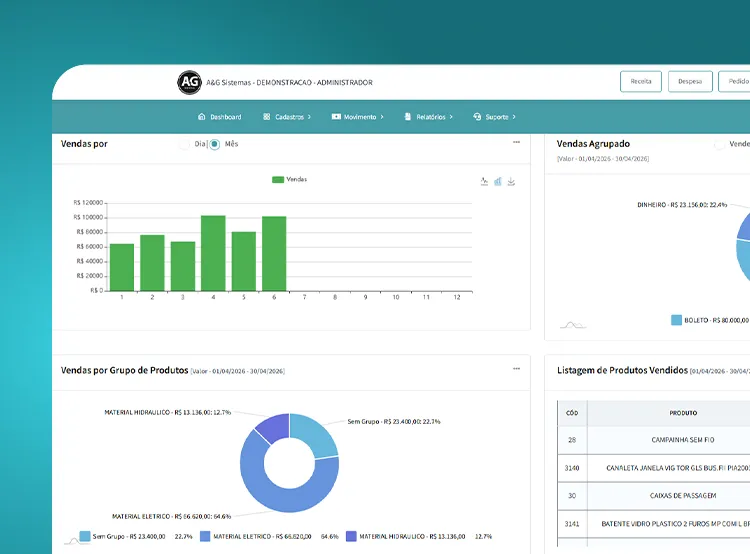Click the AG Sistemas round logo
The image size is (750, 554).
click(189, 82)
